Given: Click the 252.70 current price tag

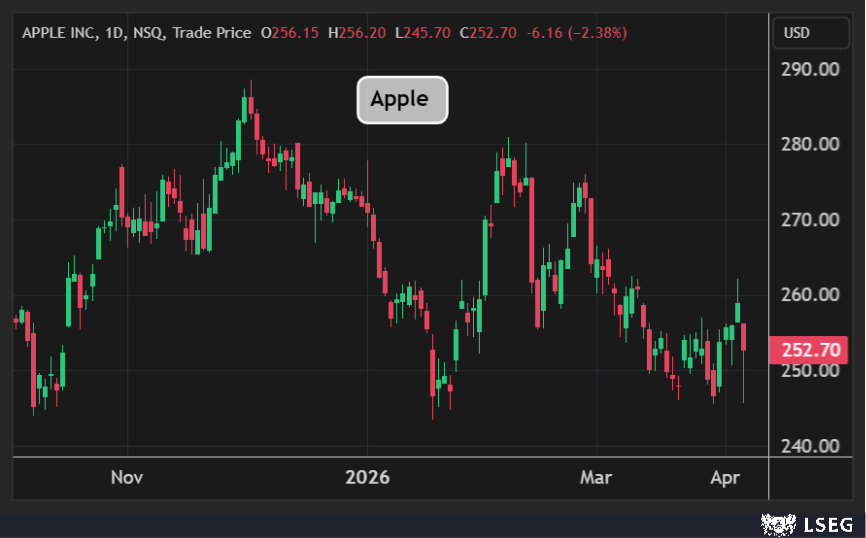Looking at the screenshot, I should click(808, 351).
